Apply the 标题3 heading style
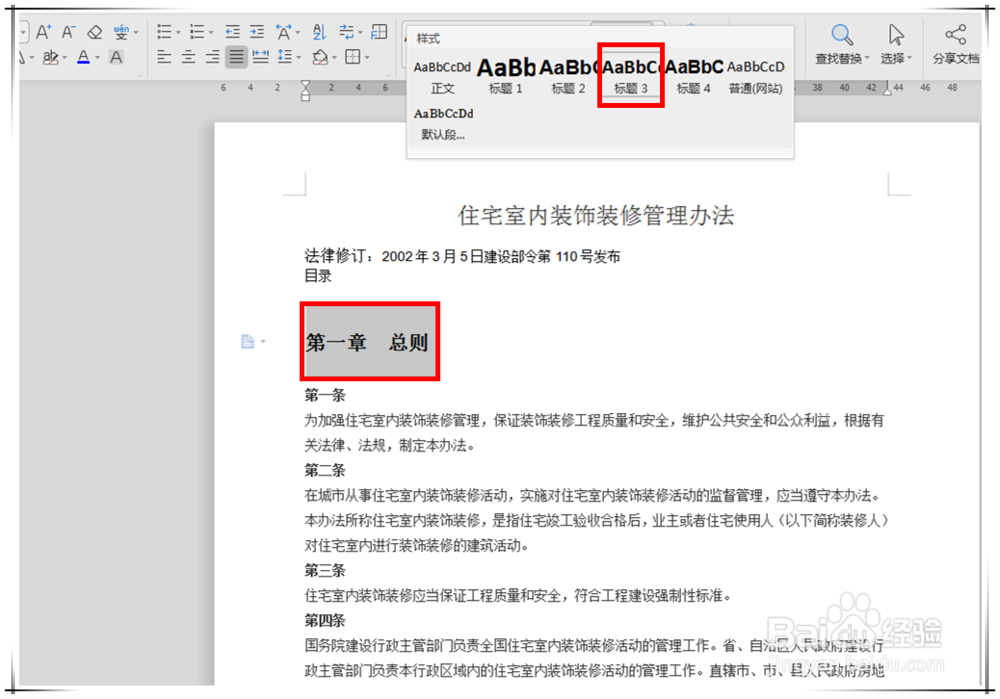The height and width of the screenshot is (699, 1000). (629, 72)
